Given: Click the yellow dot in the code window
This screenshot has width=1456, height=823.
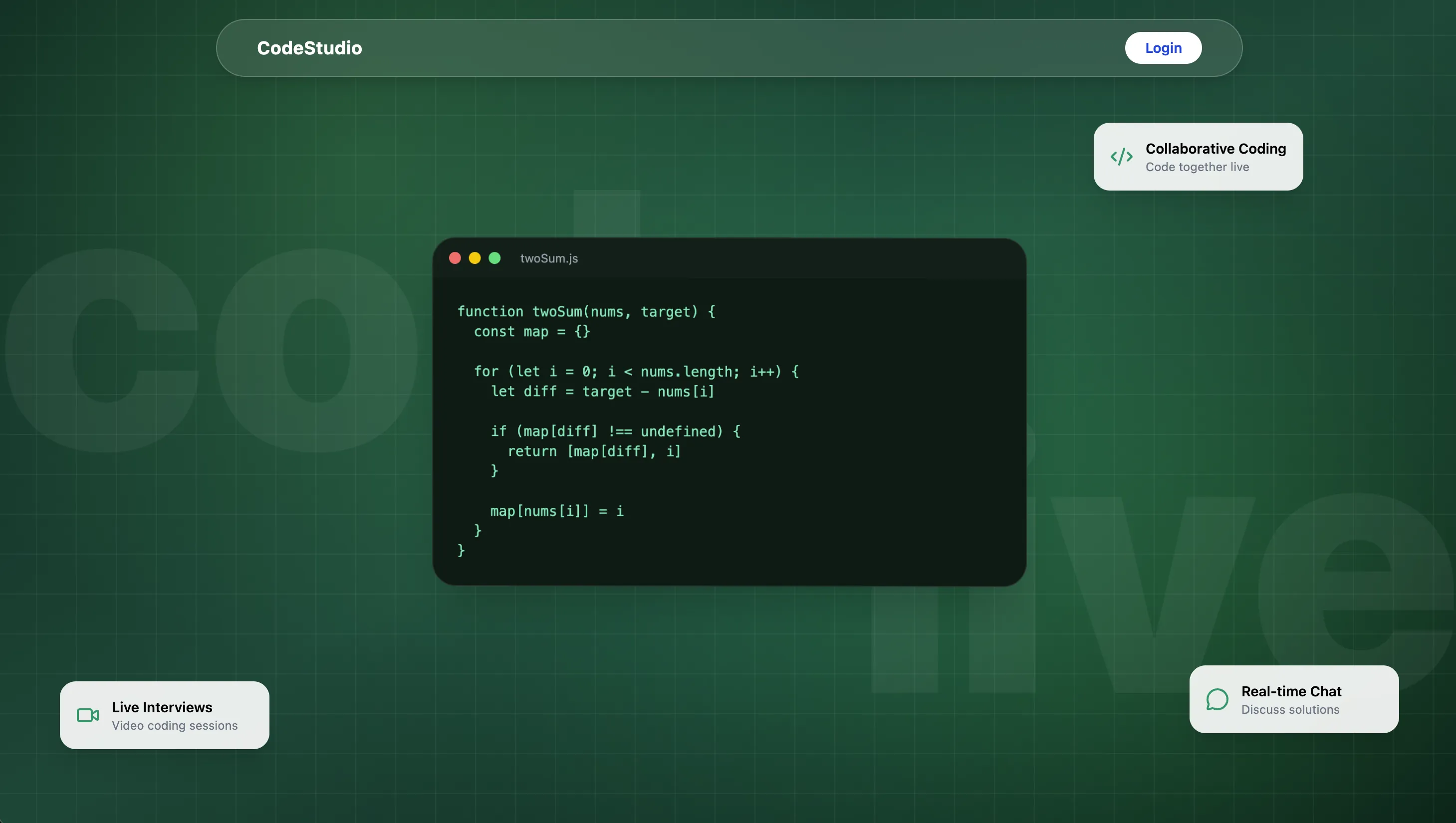Looking at the screenshot, I should point(475,258).
